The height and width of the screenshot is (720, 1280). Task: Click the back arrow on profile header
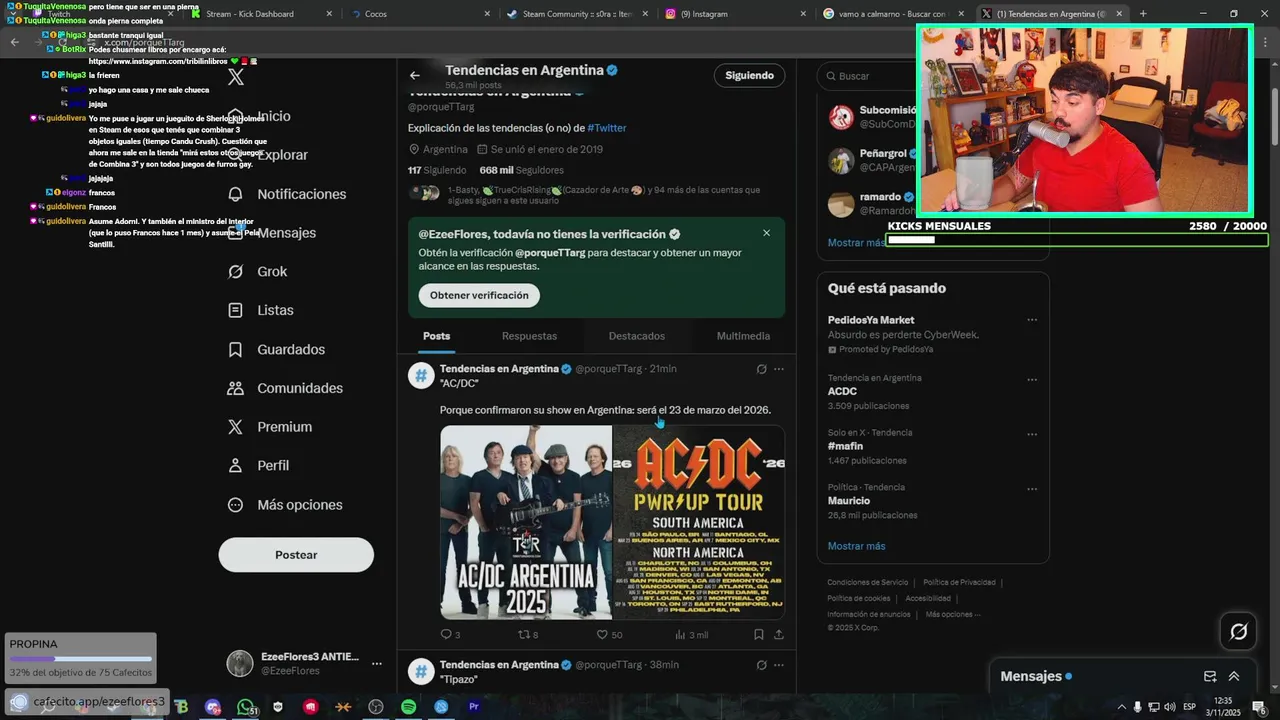click(415, 76)
